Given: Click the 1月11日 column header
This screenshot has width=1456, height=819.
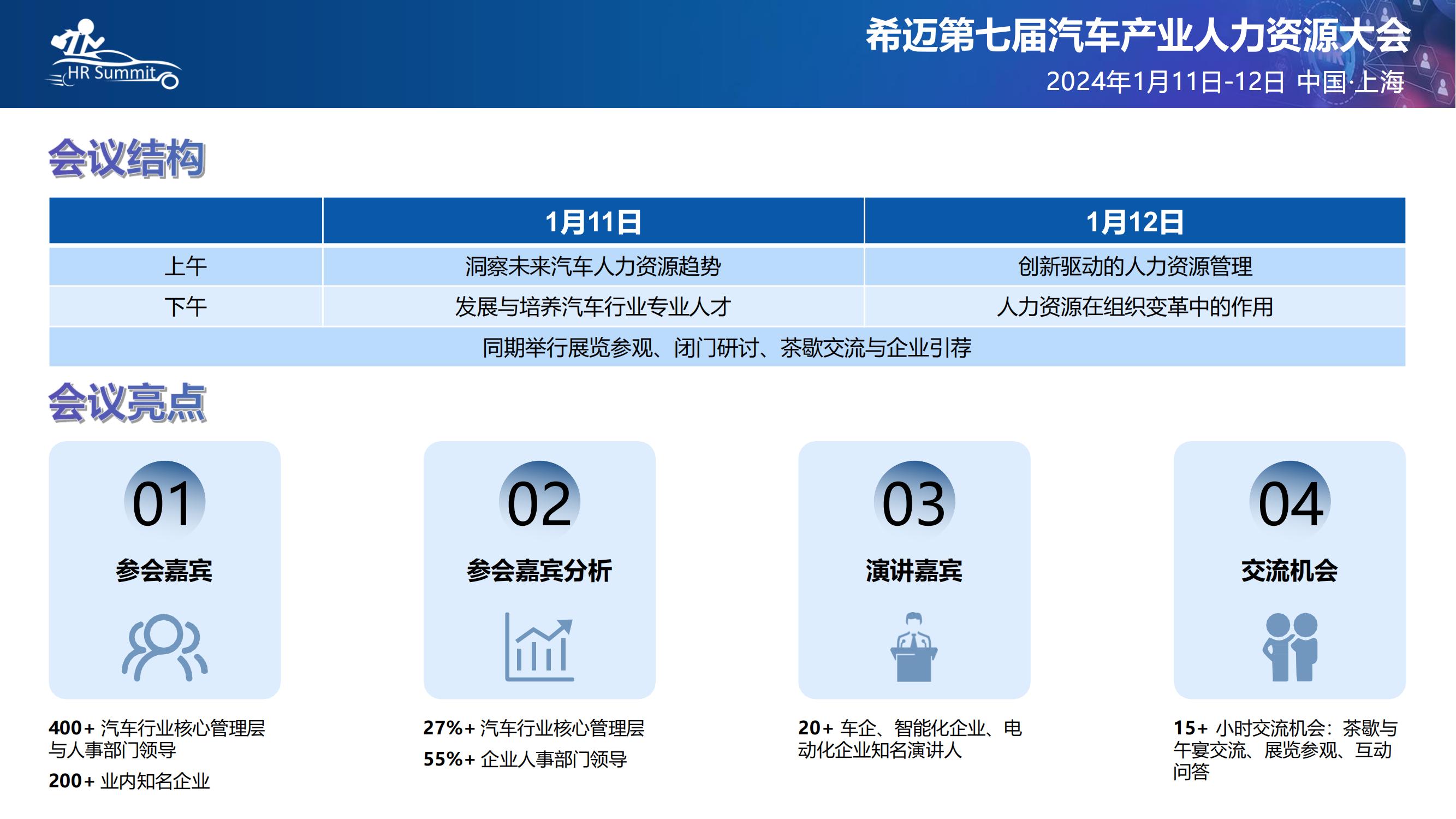Looking at the screenshot, I should tap(593, 221).
